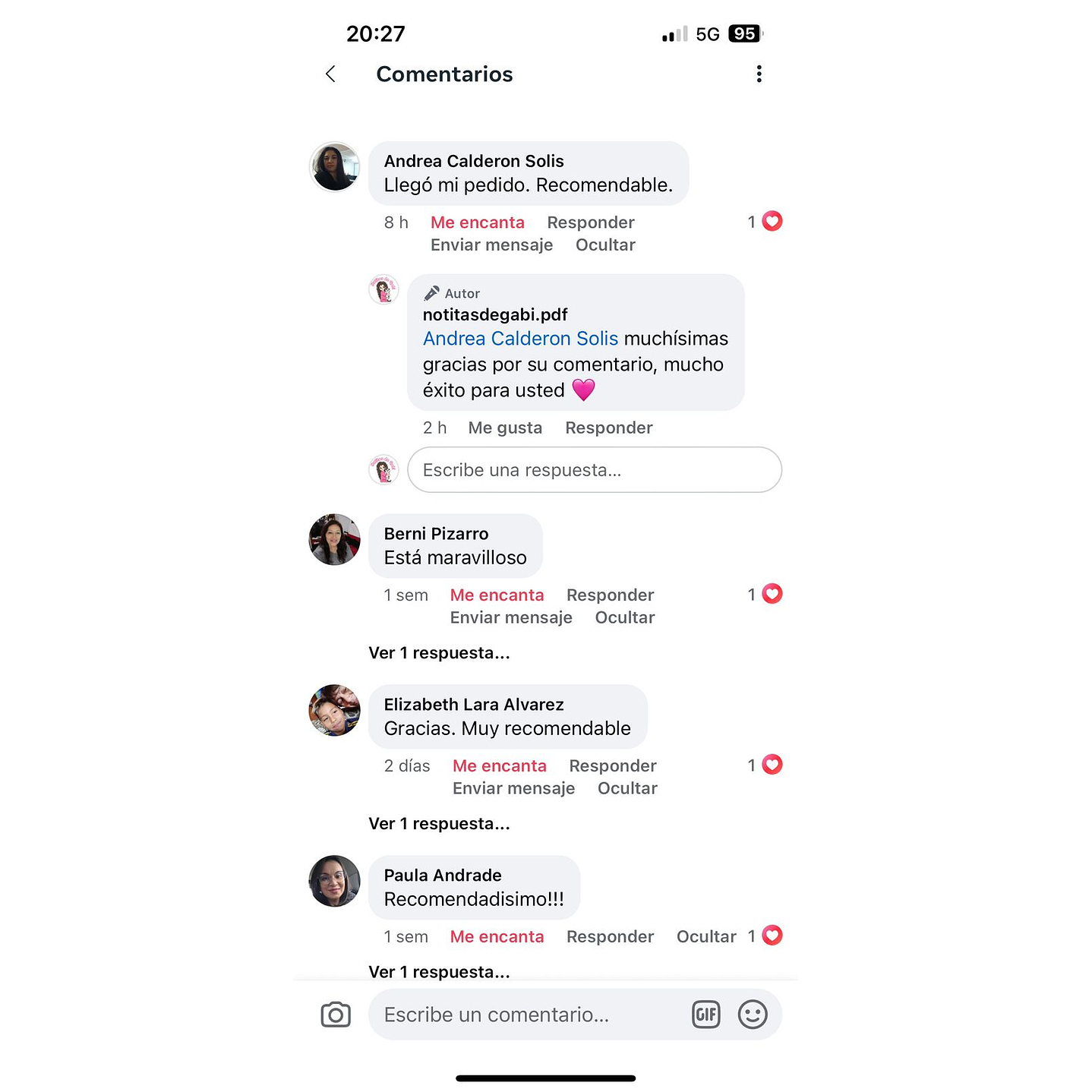Viewport: 1092px width, 1092px height.
Task: Toggle Me encanta on Berni Pizarro's comment
Action: (x=497, y=595)
